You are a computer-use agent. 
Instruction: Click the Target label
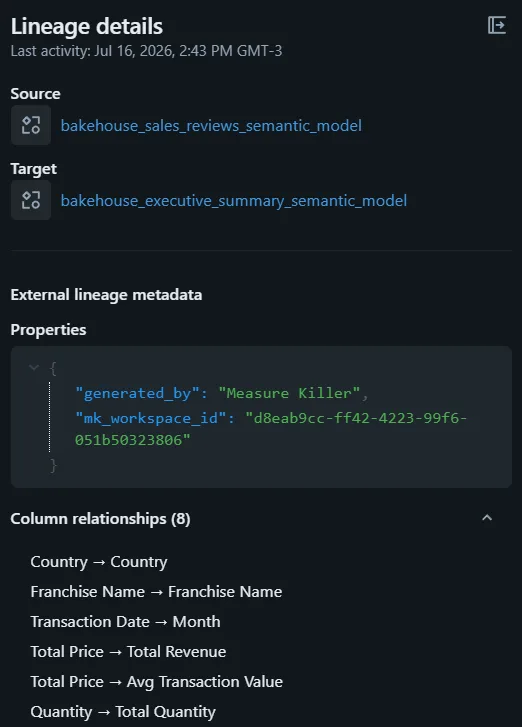pyautogui.click(x=33, y=169)
